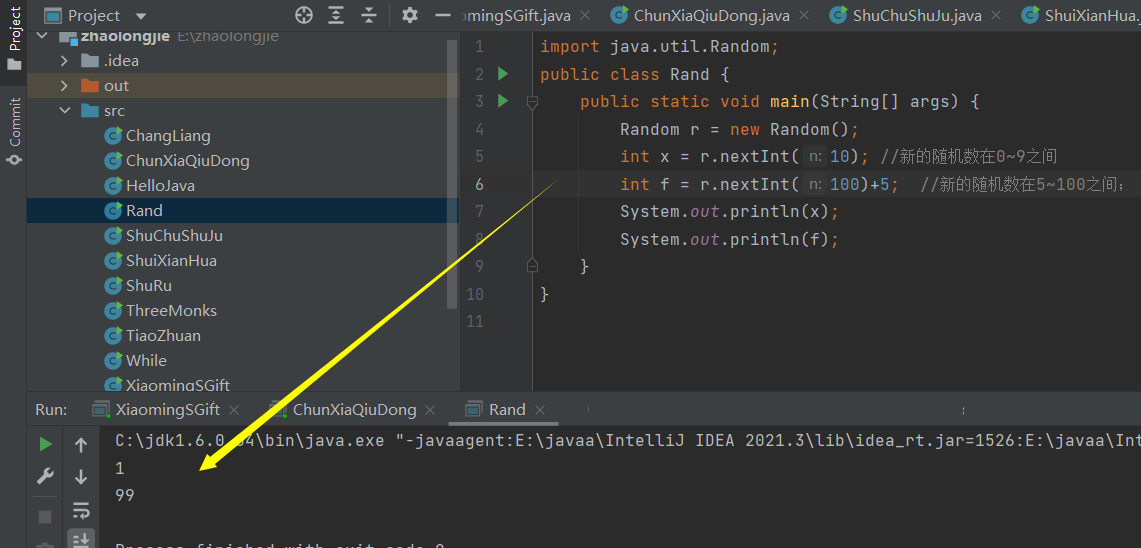
Task: Click run gutter icon beside main method
Action: pyautogui.click(x=502, y=100)
